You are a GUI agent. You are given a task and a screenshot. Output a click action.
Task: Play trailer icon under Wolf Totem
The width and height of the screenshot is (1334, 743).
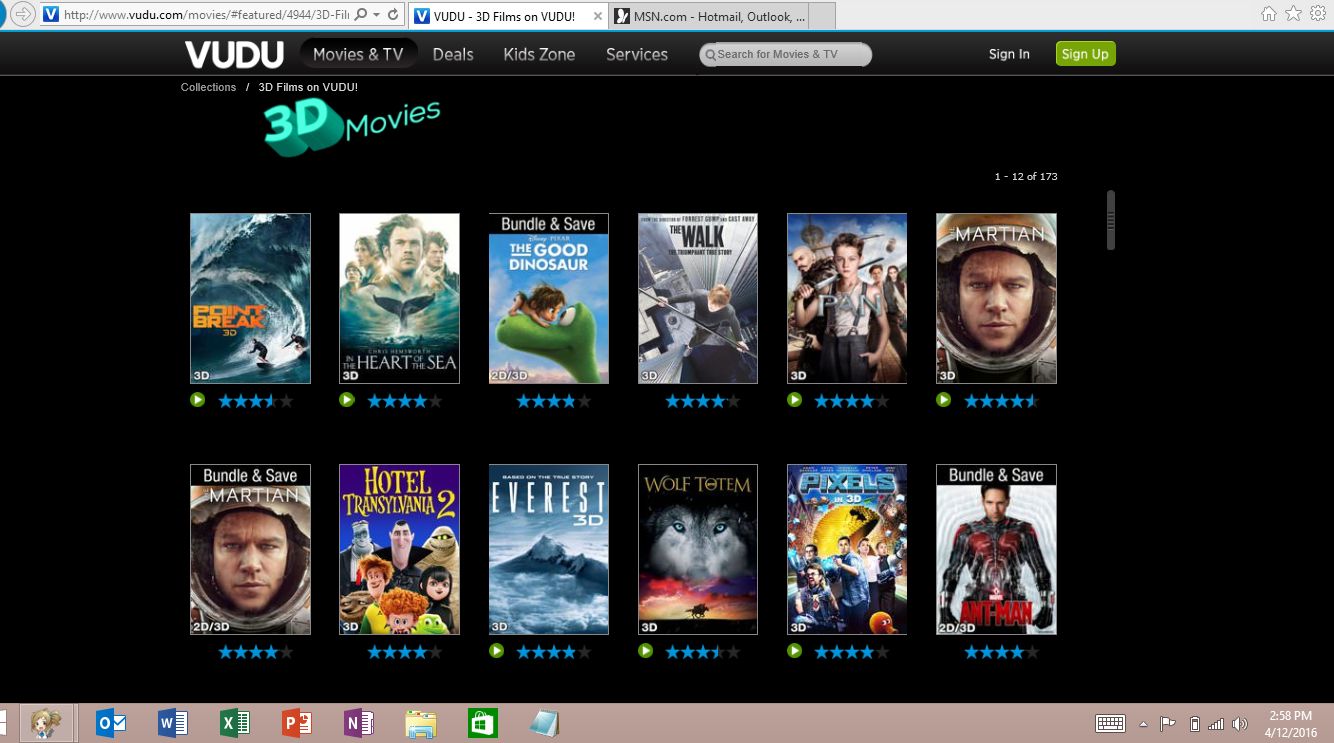646,651
